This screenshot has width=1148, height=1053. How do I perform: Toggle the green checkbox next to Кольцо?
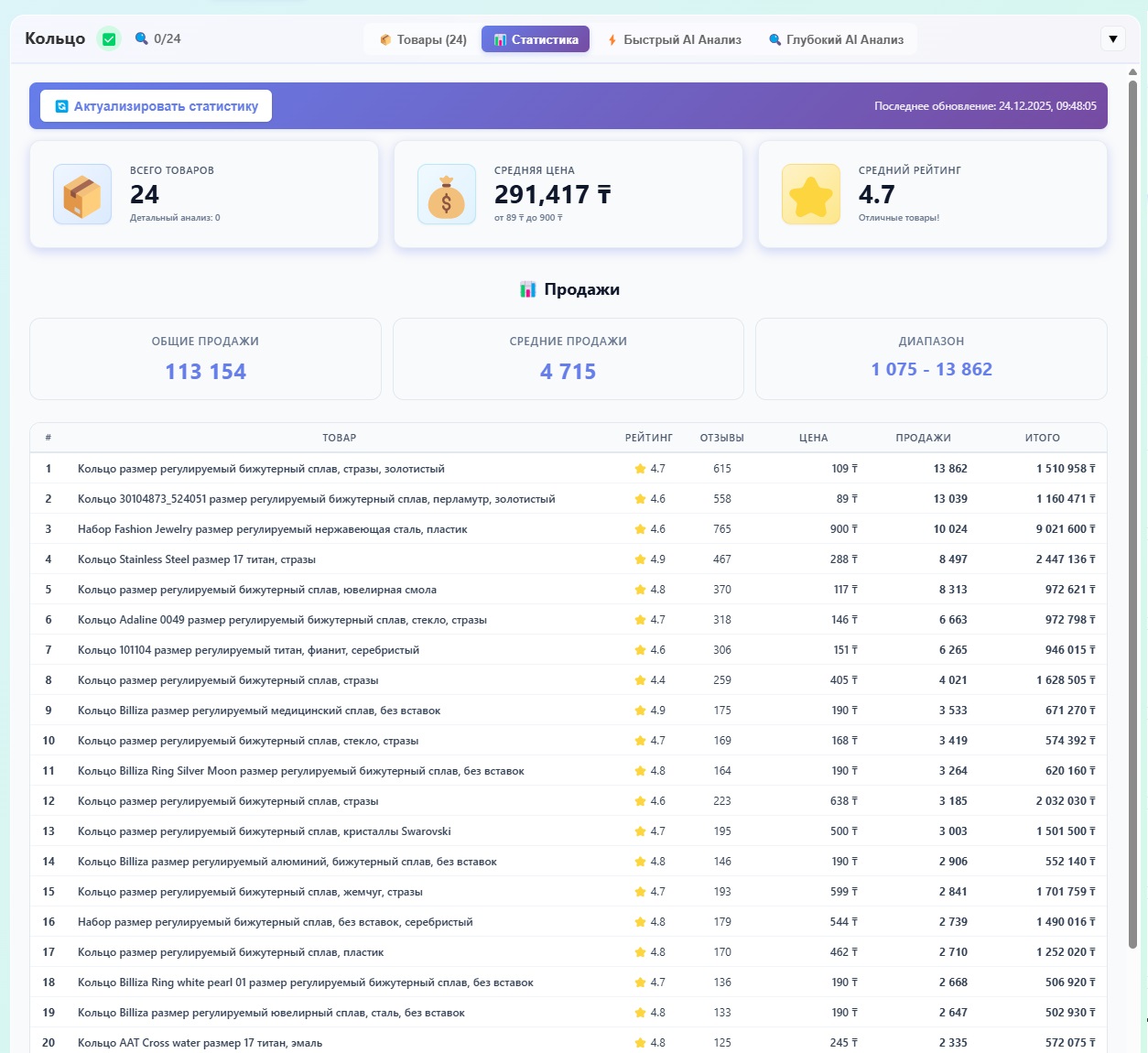109,39
